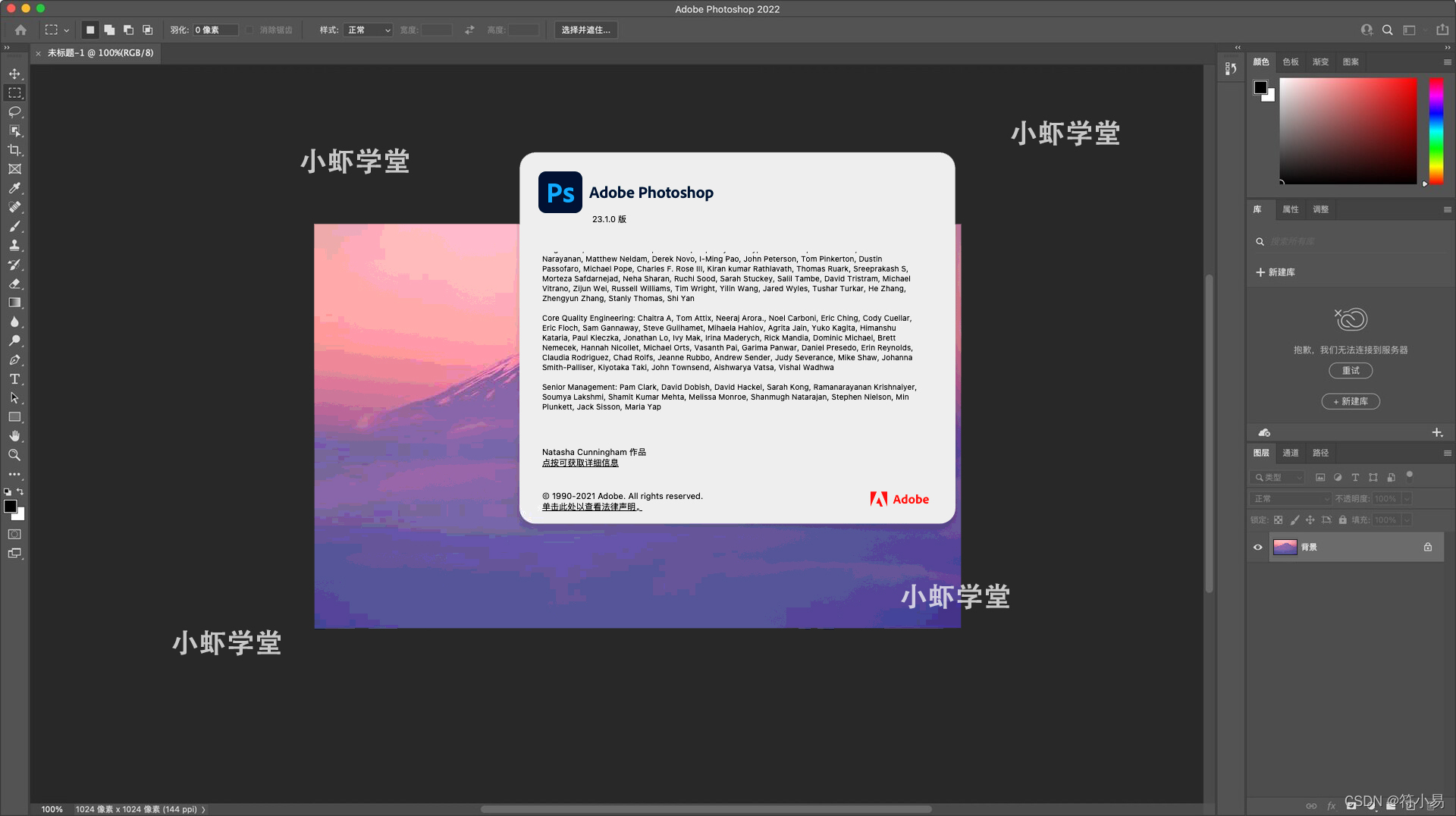Select the Hand tool
1456x816 pixels.
pos(14,436)
